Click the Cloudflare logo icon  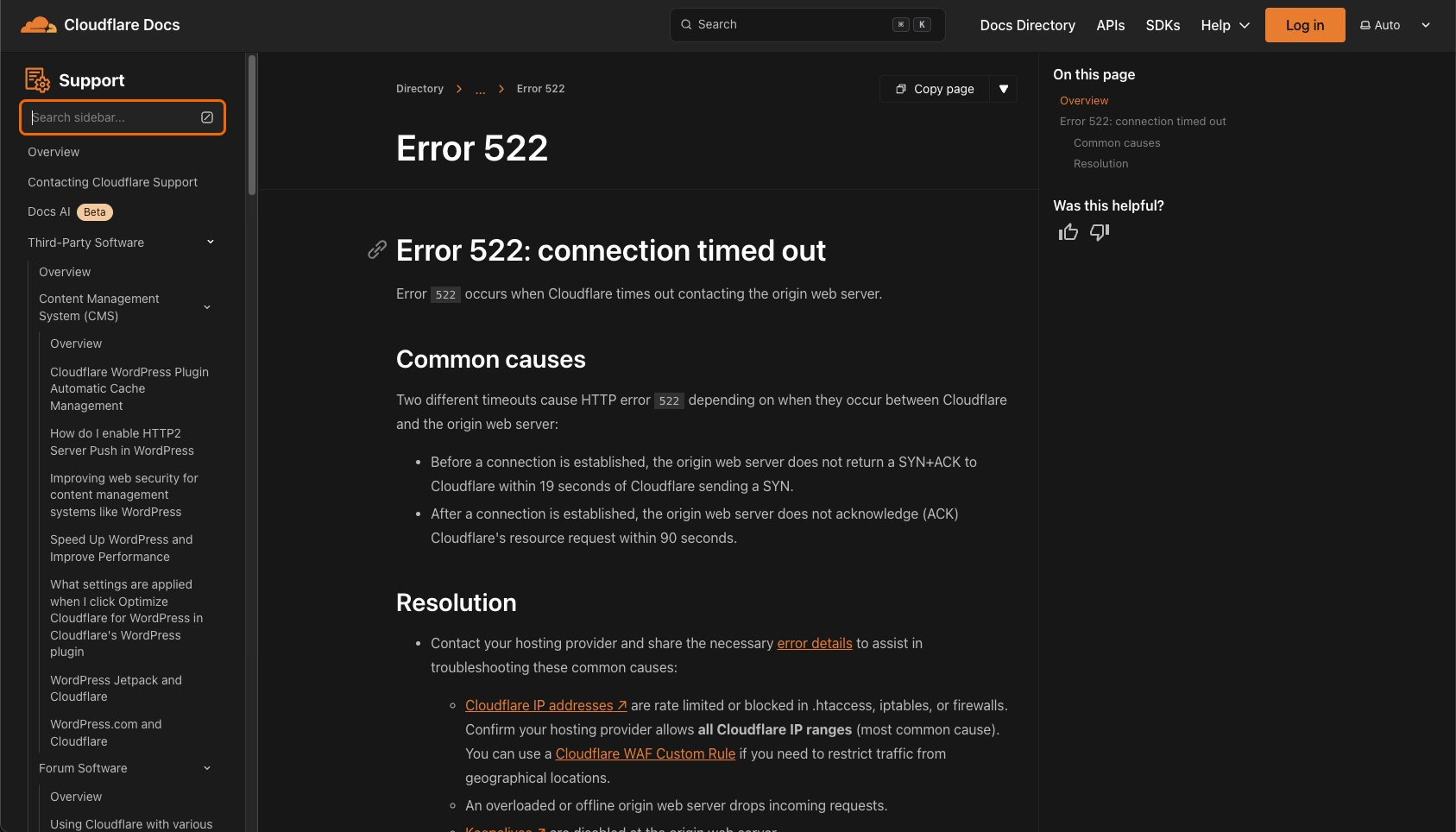pos(38,25)
